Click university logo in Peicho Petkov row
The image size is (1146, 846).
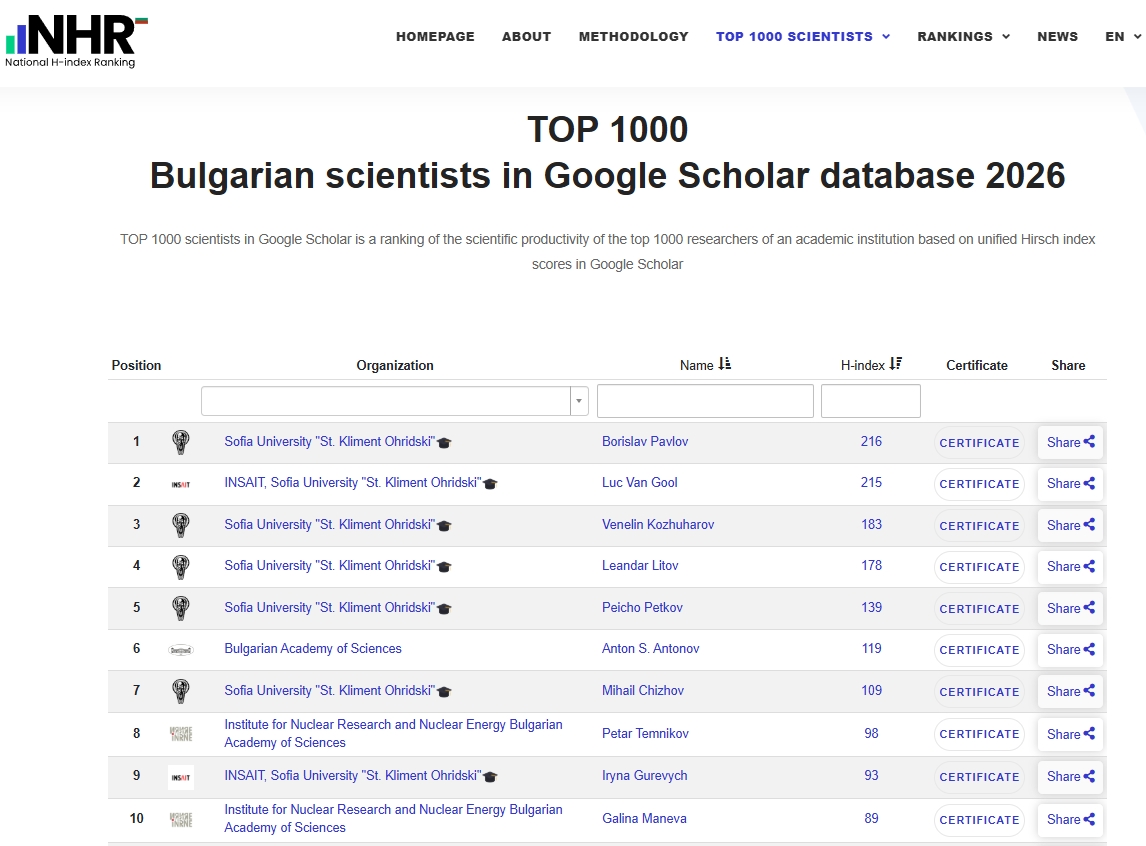[x=181, y=608]
